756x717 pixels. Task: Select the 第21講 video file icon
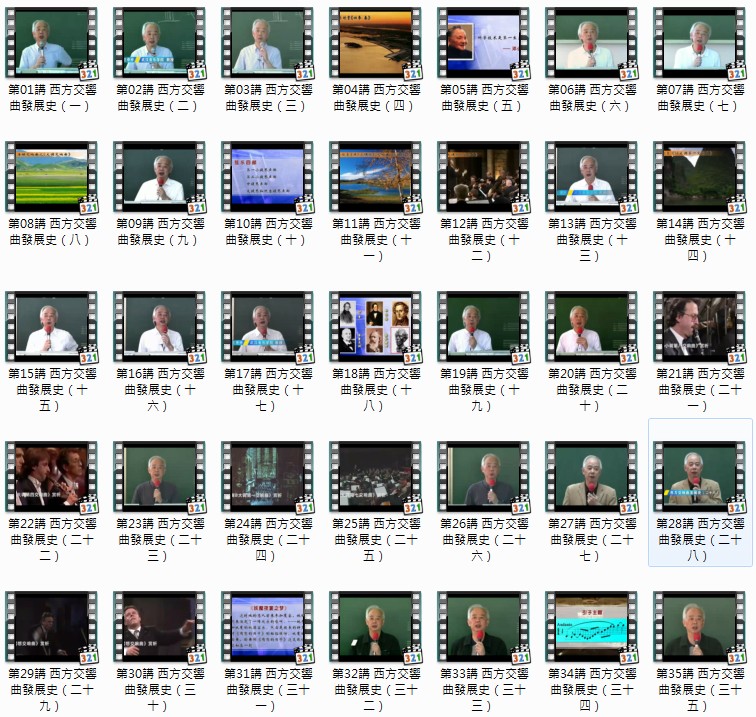pos(699,327)
